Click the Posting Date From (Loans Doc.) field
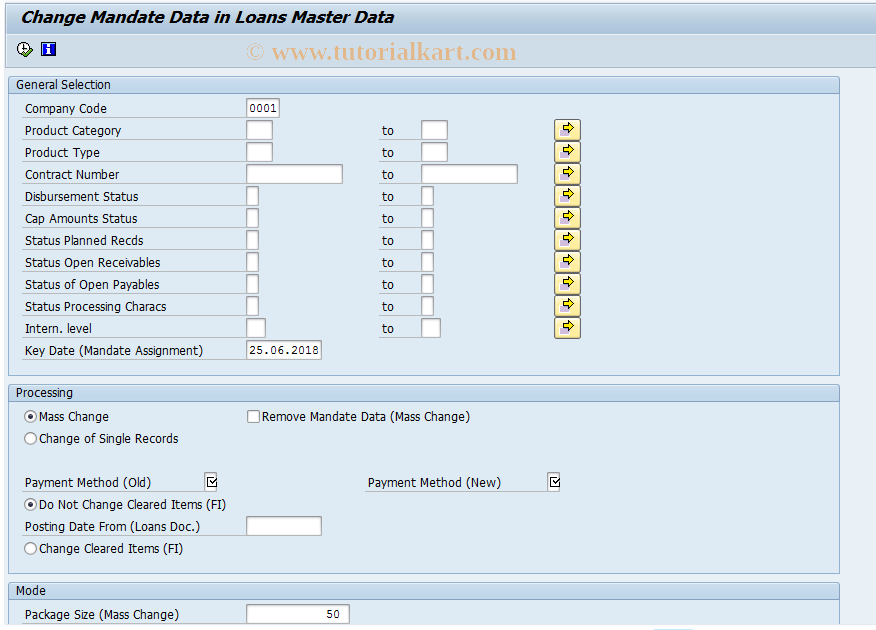Image resolution: width=876 pixels, height=630 pixels. (284, 525)
